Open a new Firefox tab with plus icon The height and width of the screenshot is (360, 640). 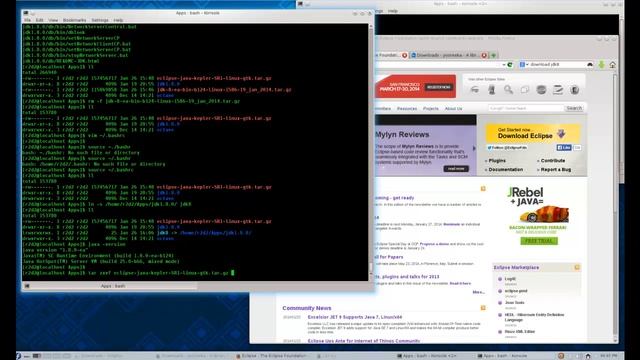493,55
